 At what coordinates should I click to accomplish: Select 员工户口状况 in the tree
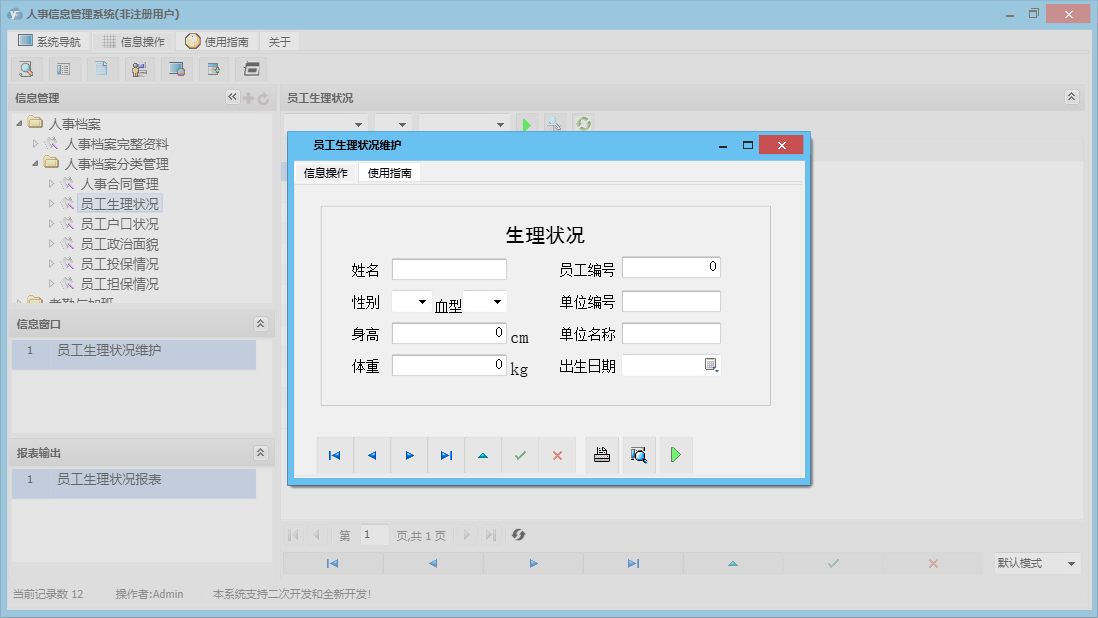(x=122, y=223)
